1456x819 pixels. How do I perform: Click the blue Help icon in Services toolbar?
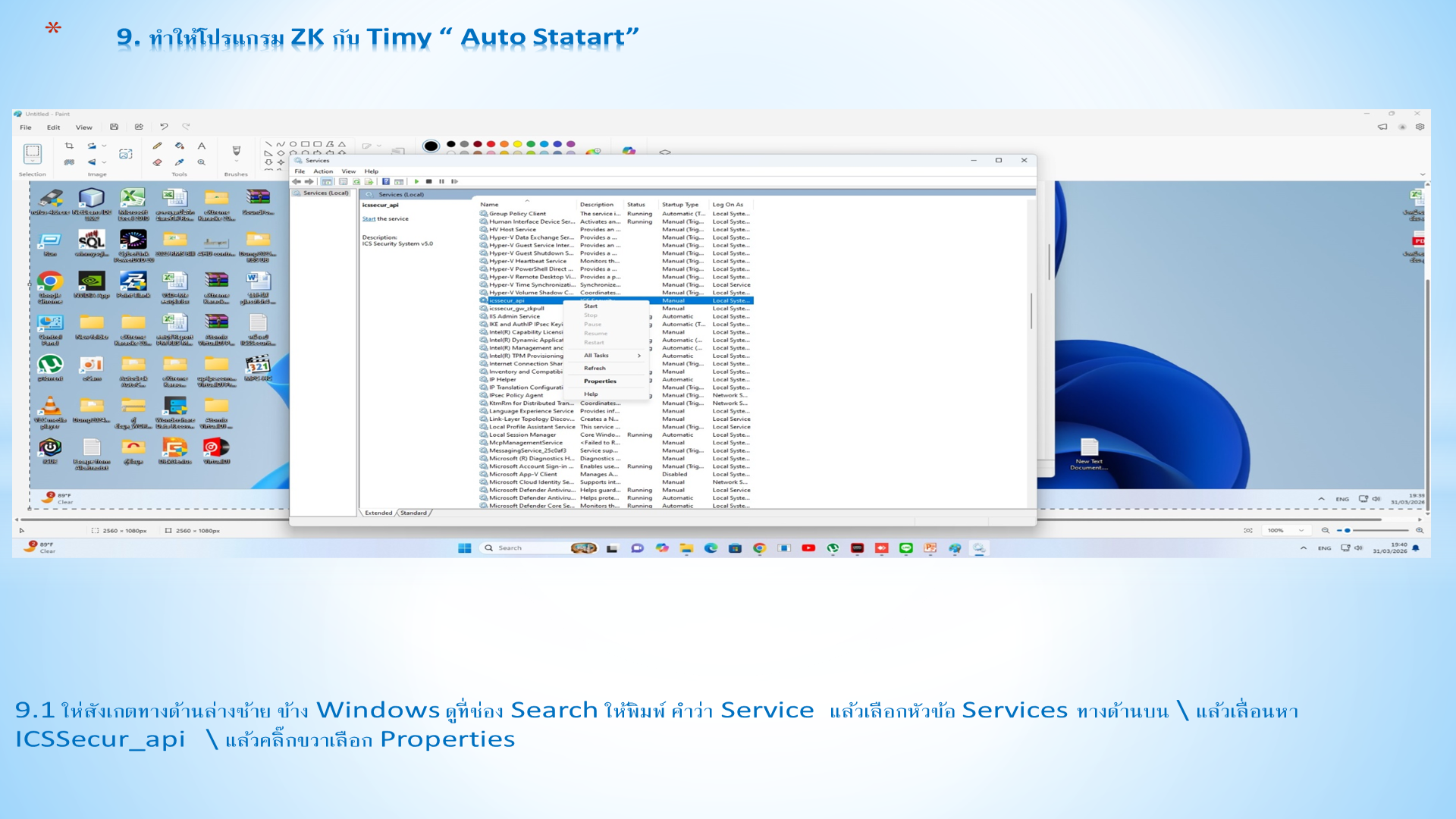(x=386, y=182)
